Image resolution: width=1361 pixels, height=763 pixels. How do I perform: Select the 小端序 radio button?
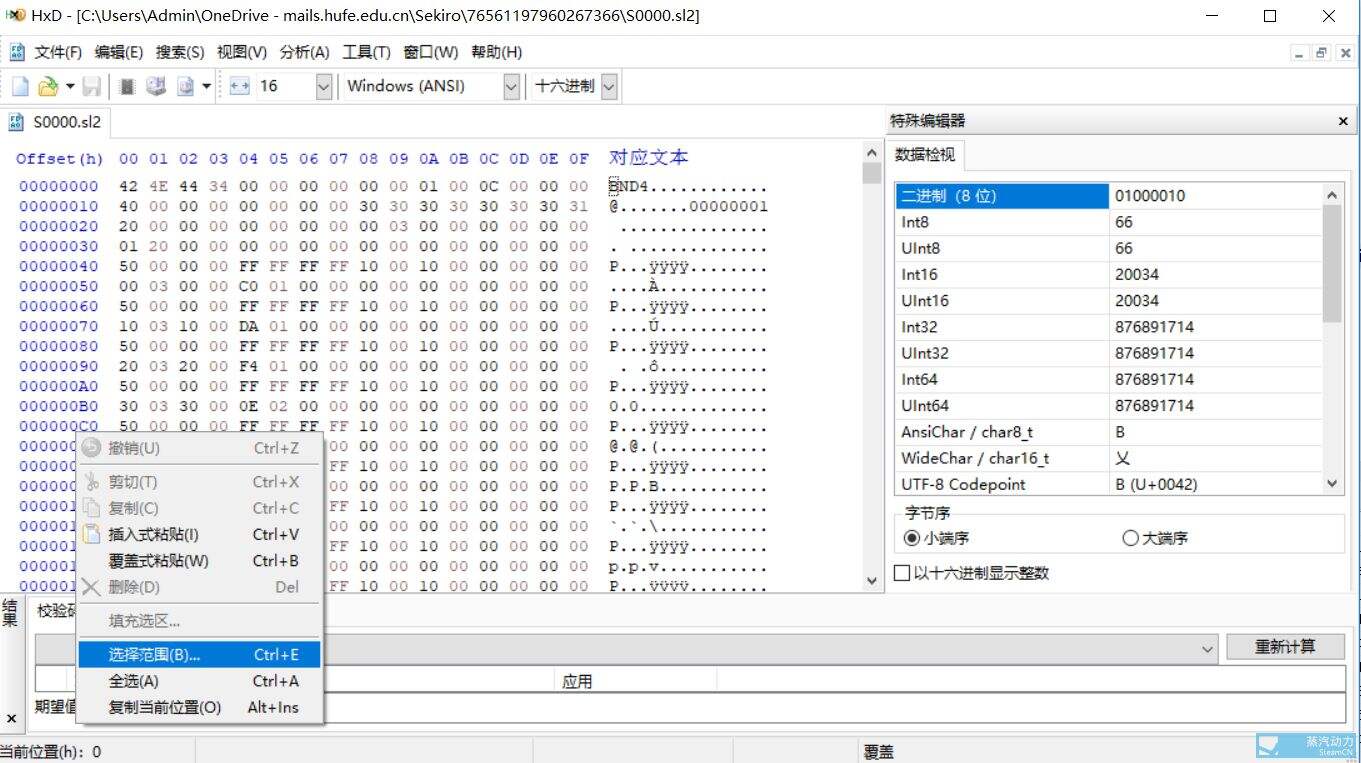coord(910,538)
